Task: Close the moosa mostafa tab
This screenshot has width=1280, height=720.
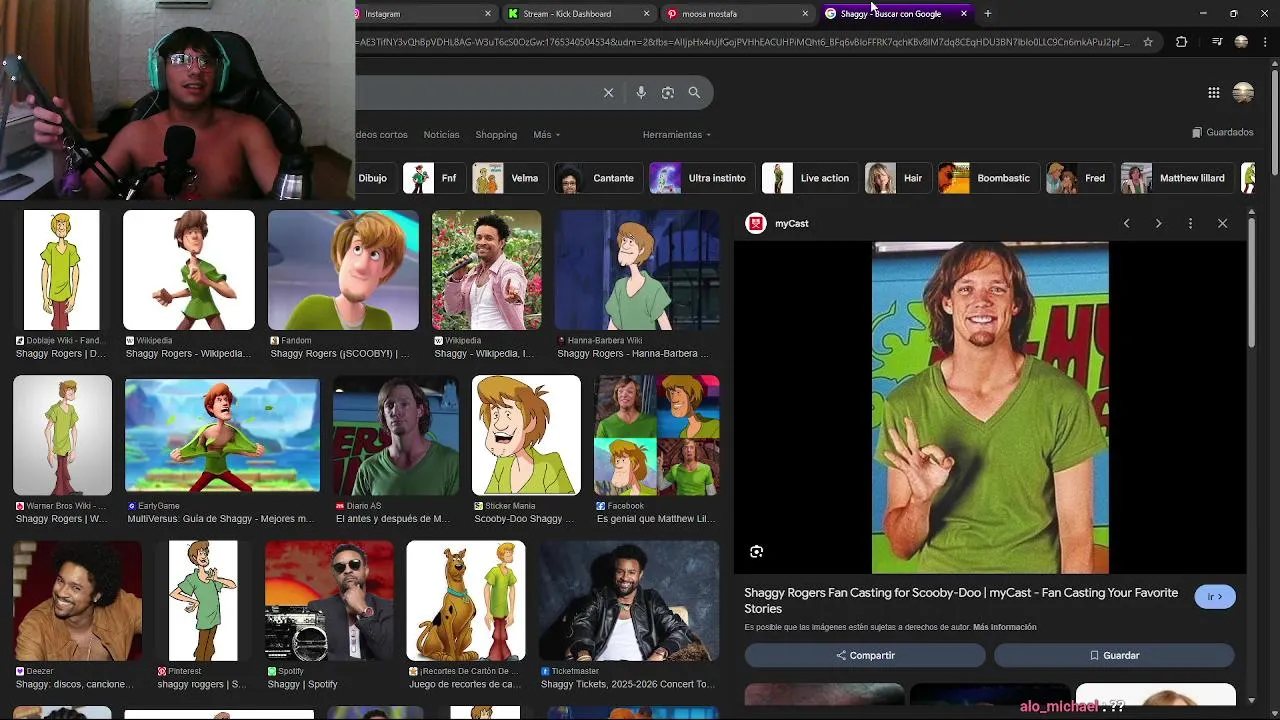Action: pos(805,14)
